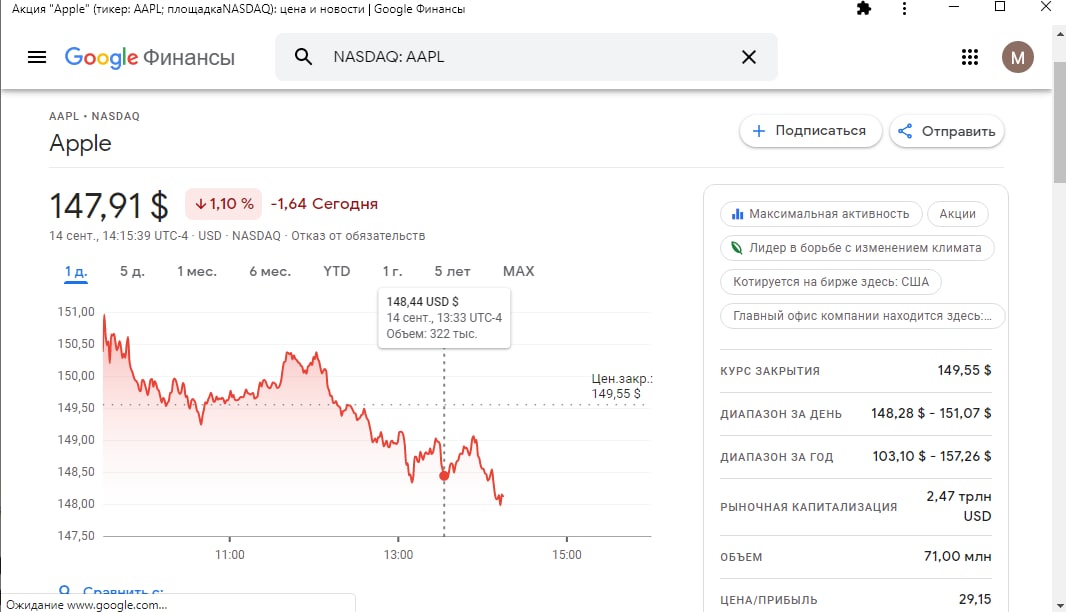The image size is (1066, 612).
Task: Click the search magnifier icon
Action: coord(303,57)
